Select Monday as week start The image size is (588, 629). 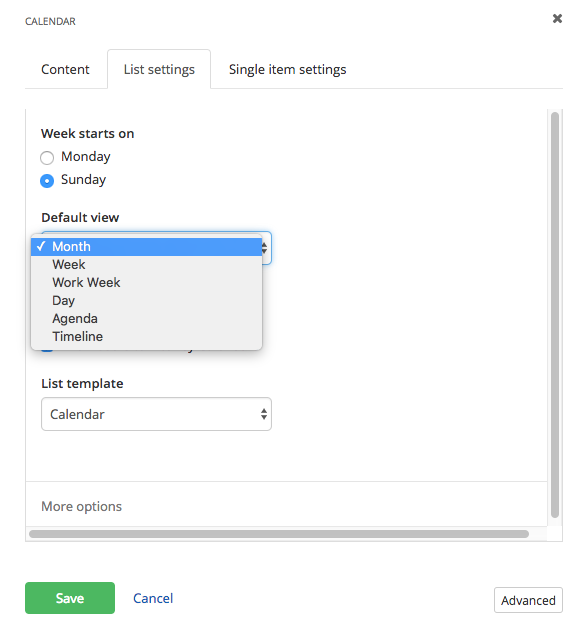(47, 158)
